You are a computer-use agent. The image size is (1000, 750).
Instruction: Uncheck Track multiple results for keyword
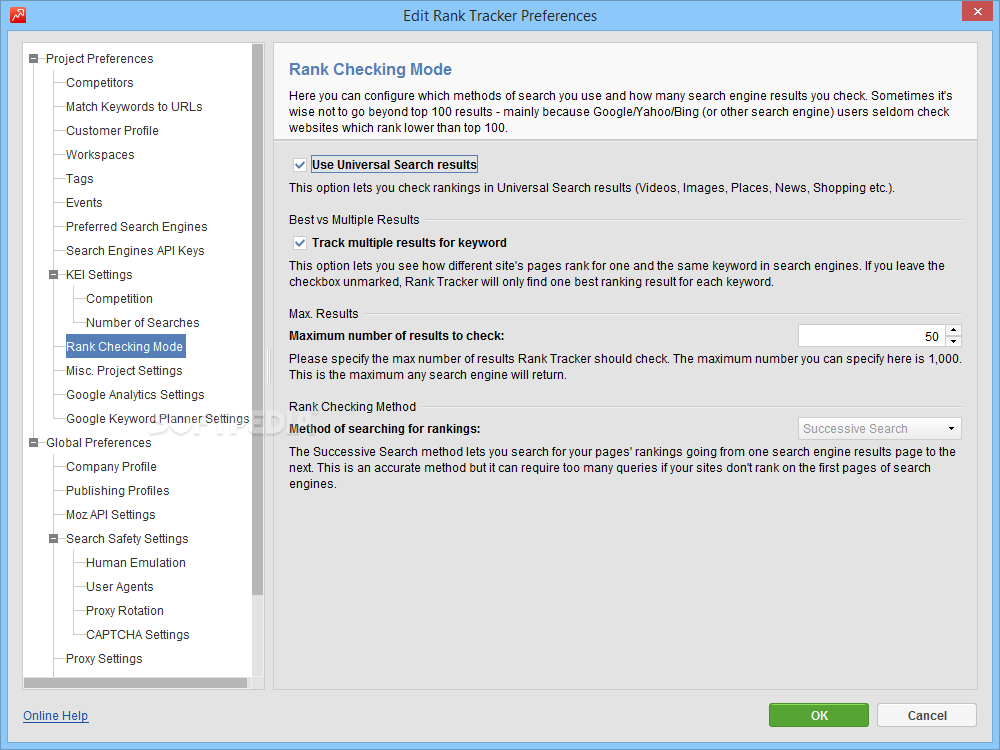point(300,243)
